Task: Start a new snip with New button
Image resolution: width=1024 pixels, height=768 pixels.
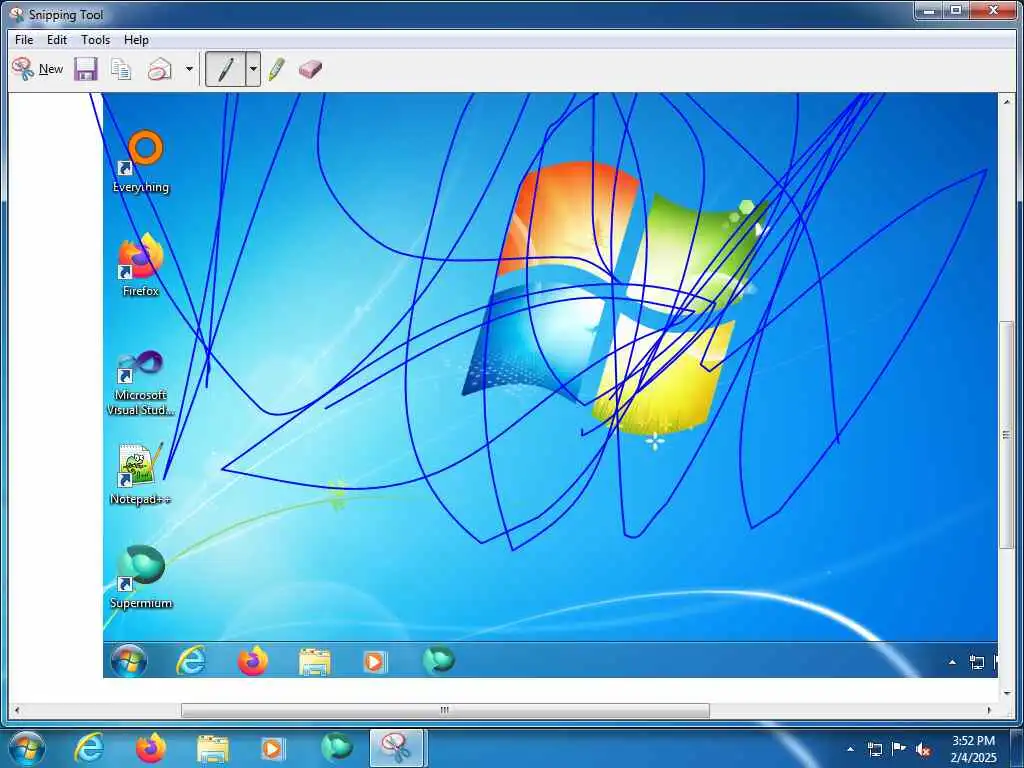Action: click(38, 69)
